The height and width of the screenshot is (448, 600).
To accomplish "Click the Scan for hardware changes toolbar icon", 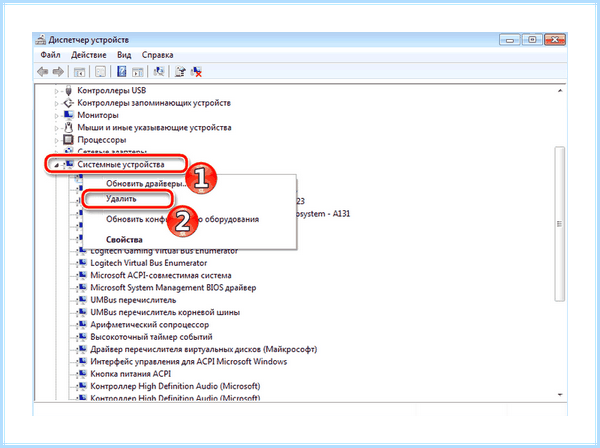I will [158, 72].
